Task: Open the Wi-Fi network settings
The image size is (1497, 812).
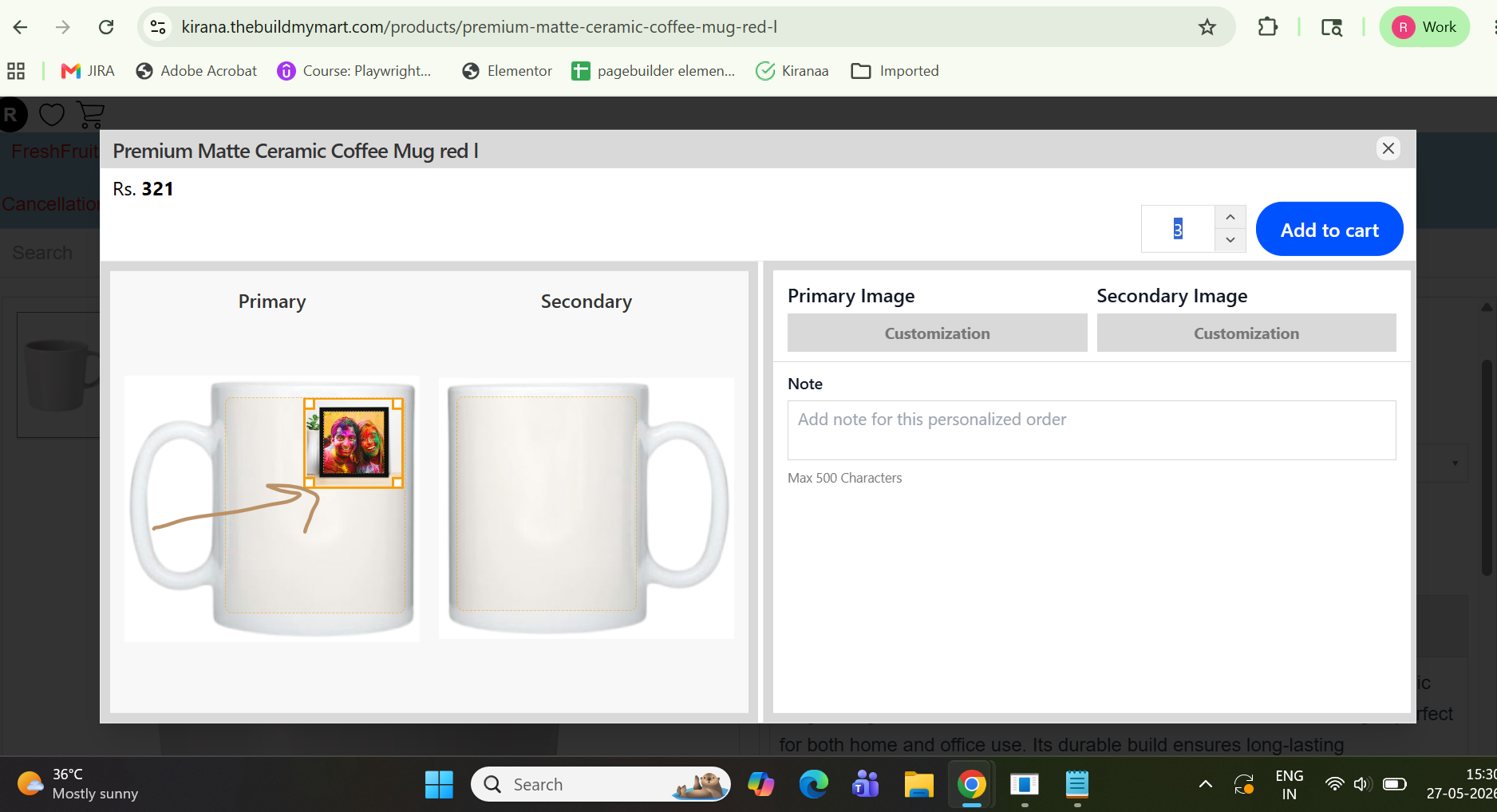Action: pos(1334,784)
